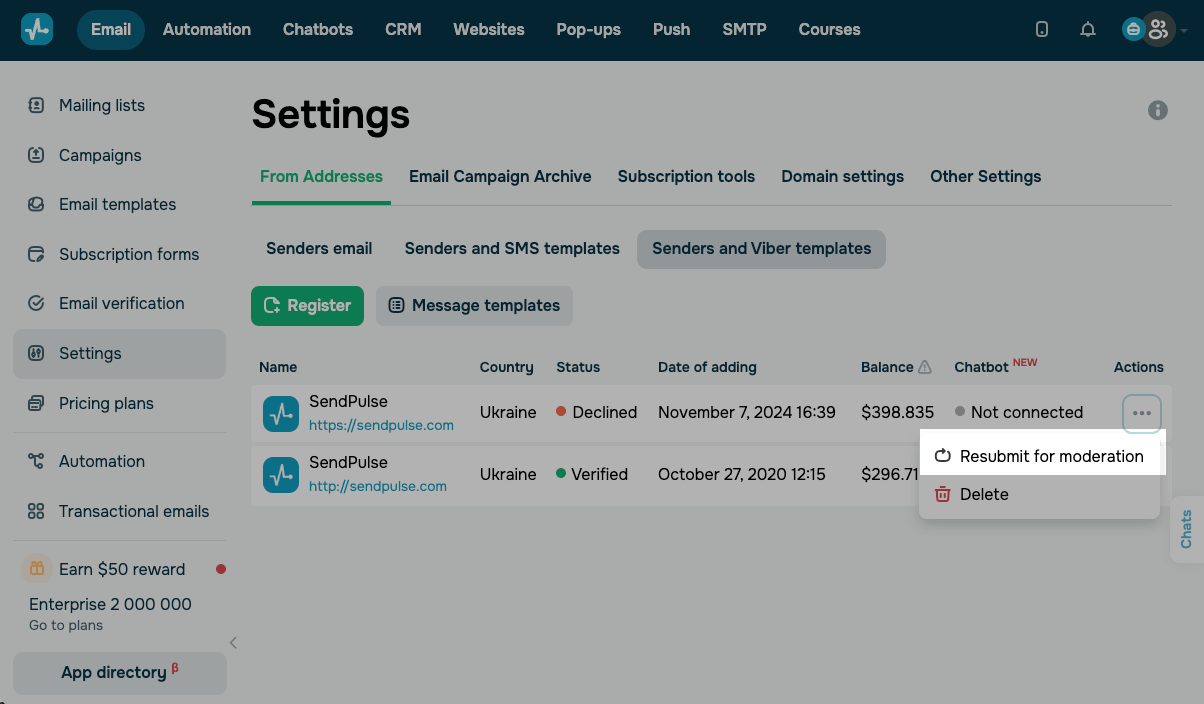The width and height of the screenshot is (1204, 704).
Task: Open Pop-ups in top navigation
Action: pos(589,30)
